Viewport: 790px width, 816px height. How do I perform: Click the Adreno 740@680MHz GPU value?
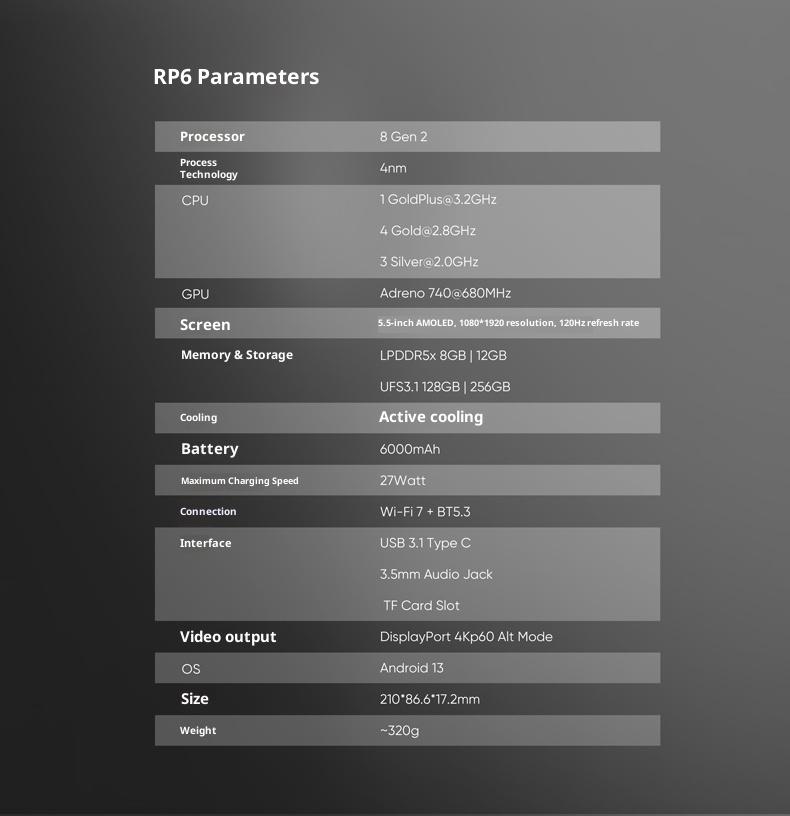point(445,293)
